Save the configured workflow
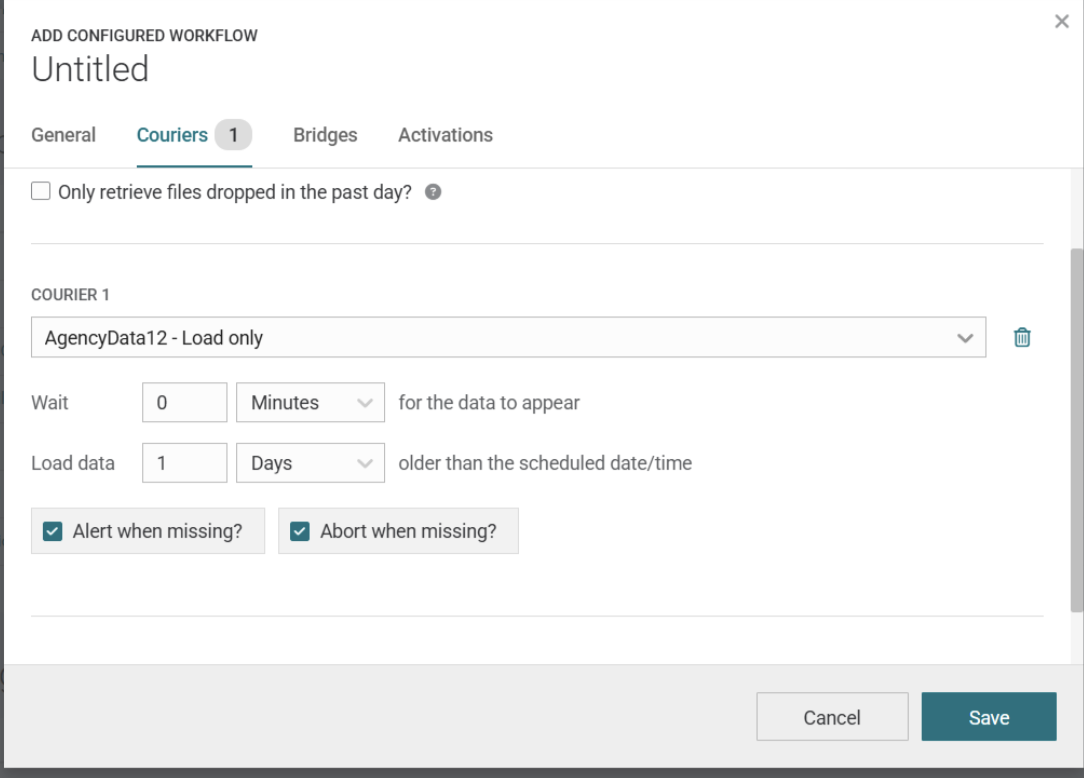This screenshot has height=778, width=1084. (x=988, y=717)
